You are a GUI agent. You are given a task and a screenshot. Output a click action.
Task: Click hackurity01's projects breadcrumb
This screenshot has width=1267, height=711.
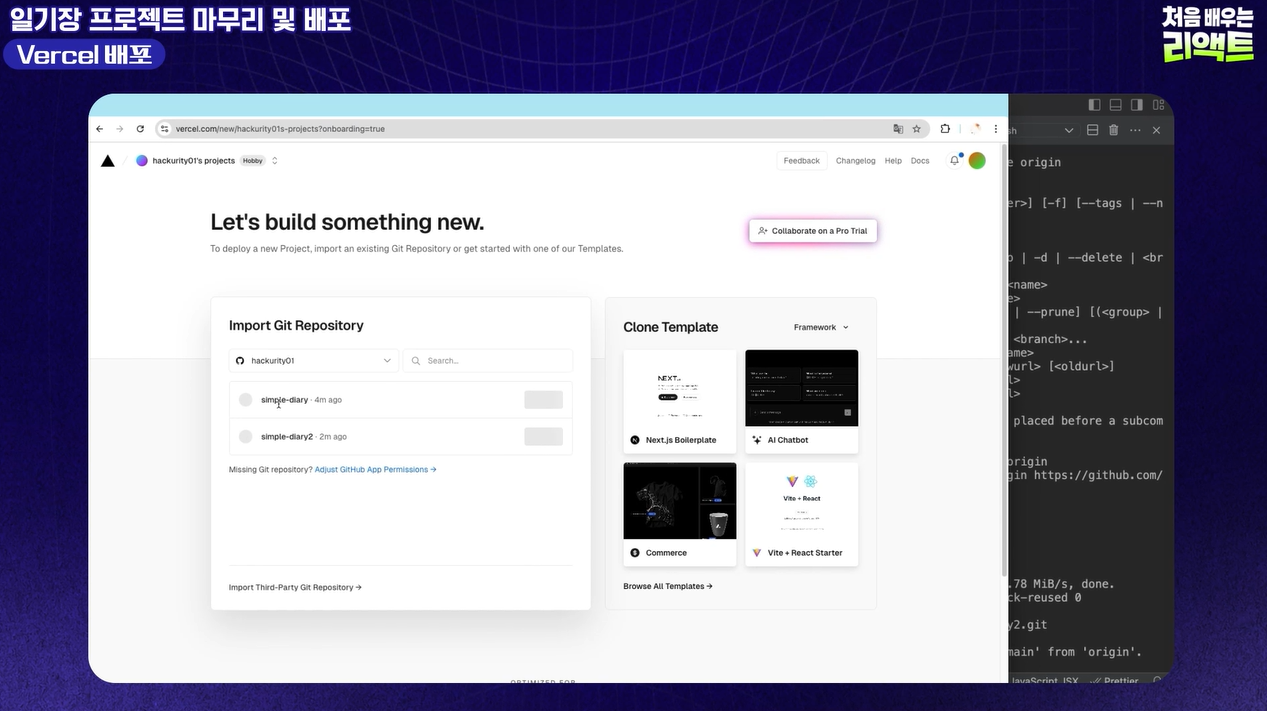point(194,160)
